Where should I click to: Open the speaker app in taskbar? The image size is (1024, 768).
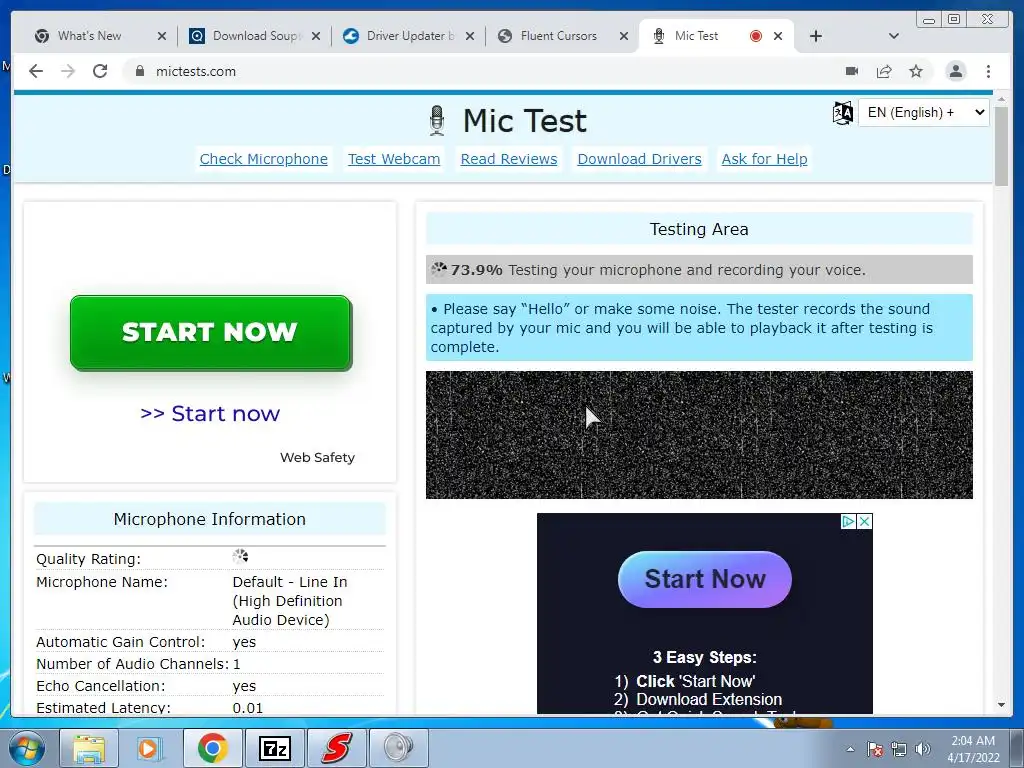point(398,748)
